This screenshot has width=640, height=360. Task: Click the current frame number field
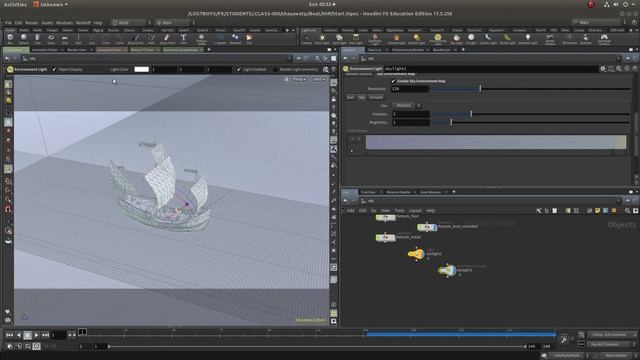point(58,335)
